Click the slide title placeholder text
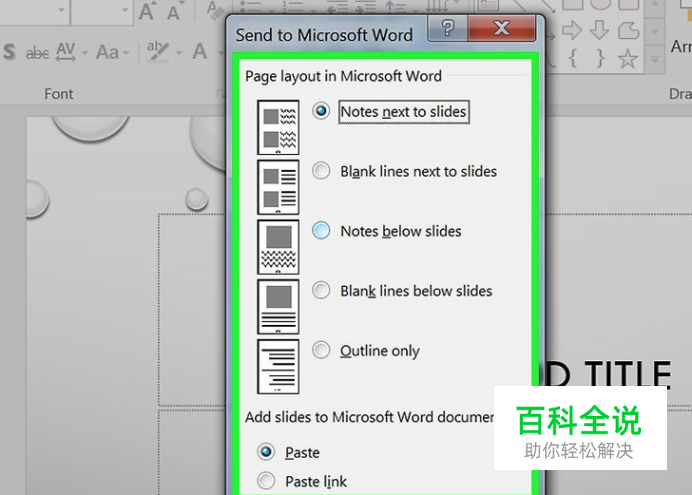Image resolution: width=692 pixels, height=495 pixels. (x=609, y=375)
